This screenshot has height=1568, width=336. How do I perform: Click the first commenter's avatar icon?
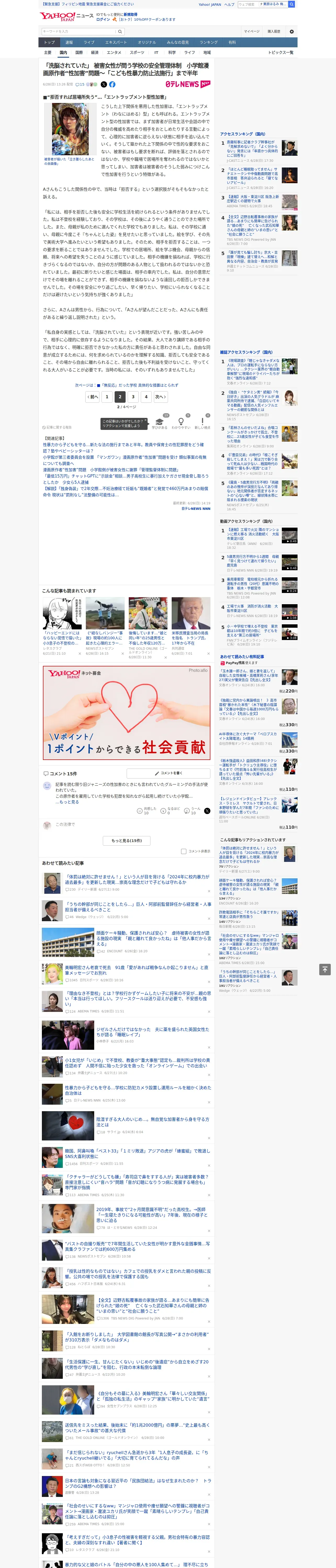(x=47, y=786)
